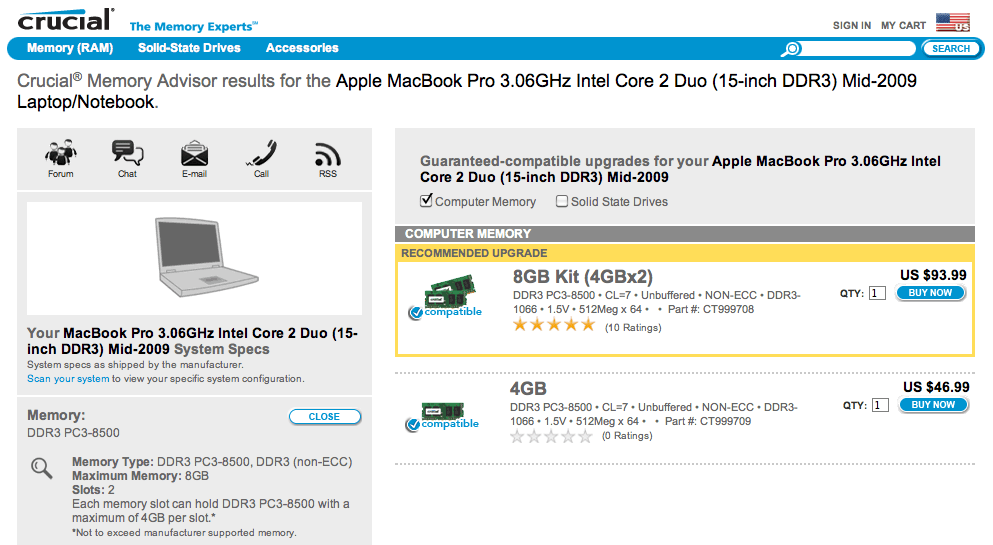
Task: Click the magnifier icon in search bar
Action: [791, 49]
